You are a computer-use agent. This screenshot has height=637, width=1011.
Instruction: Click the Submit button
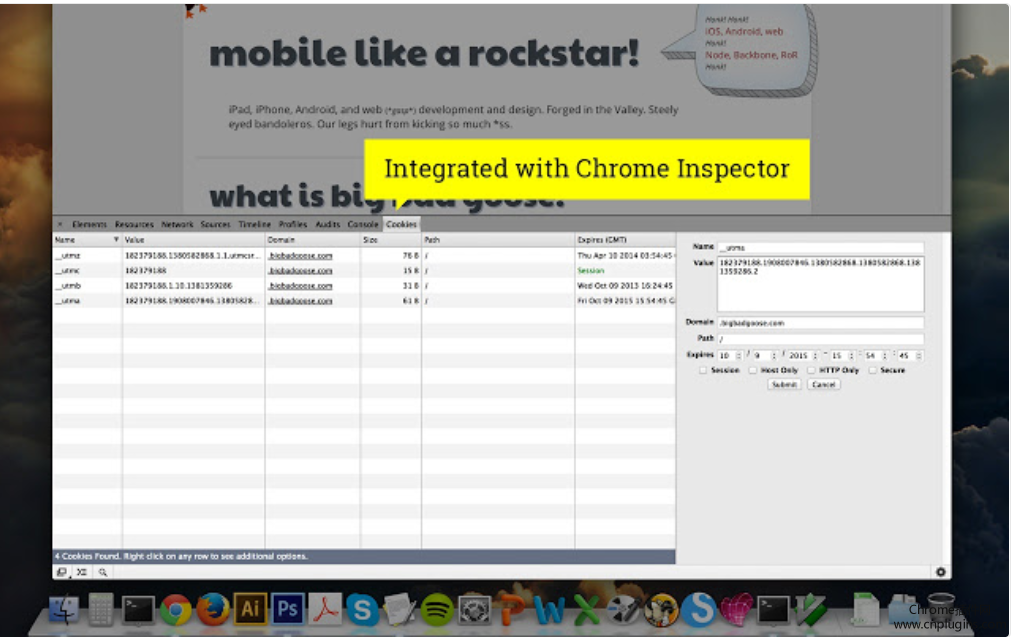pos(784,384)
